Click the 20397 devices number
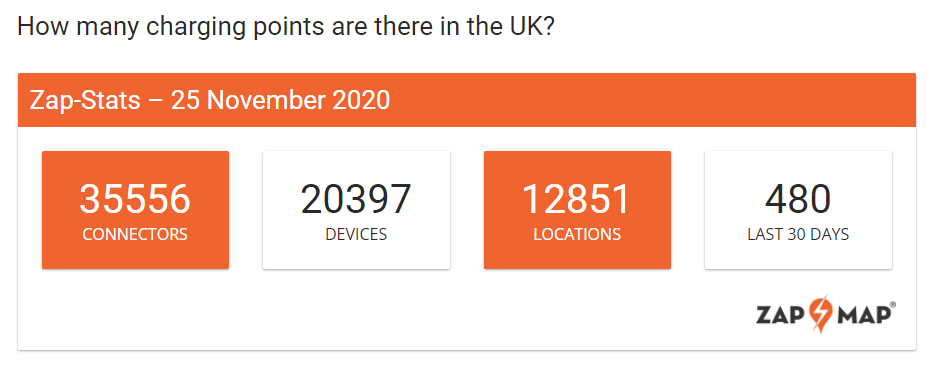The width and height of the screenshot is (926, 381). click(356, 199)
